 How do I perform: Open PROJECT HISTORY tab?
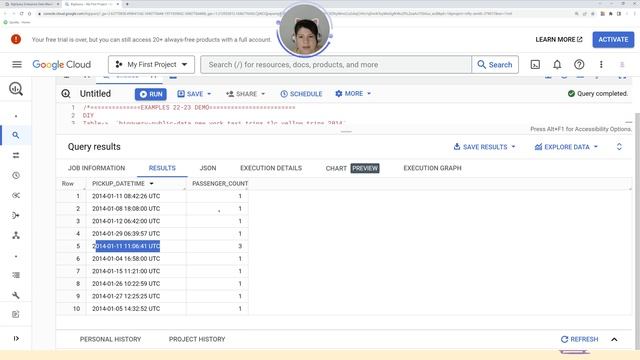point(197,339)
